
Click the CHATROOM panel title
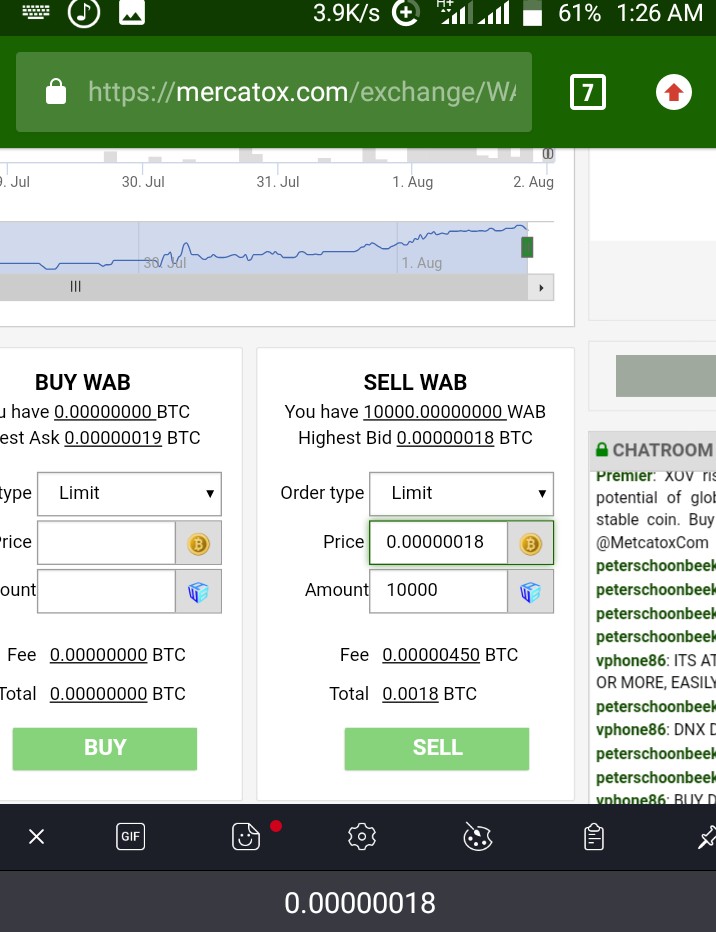663,450
